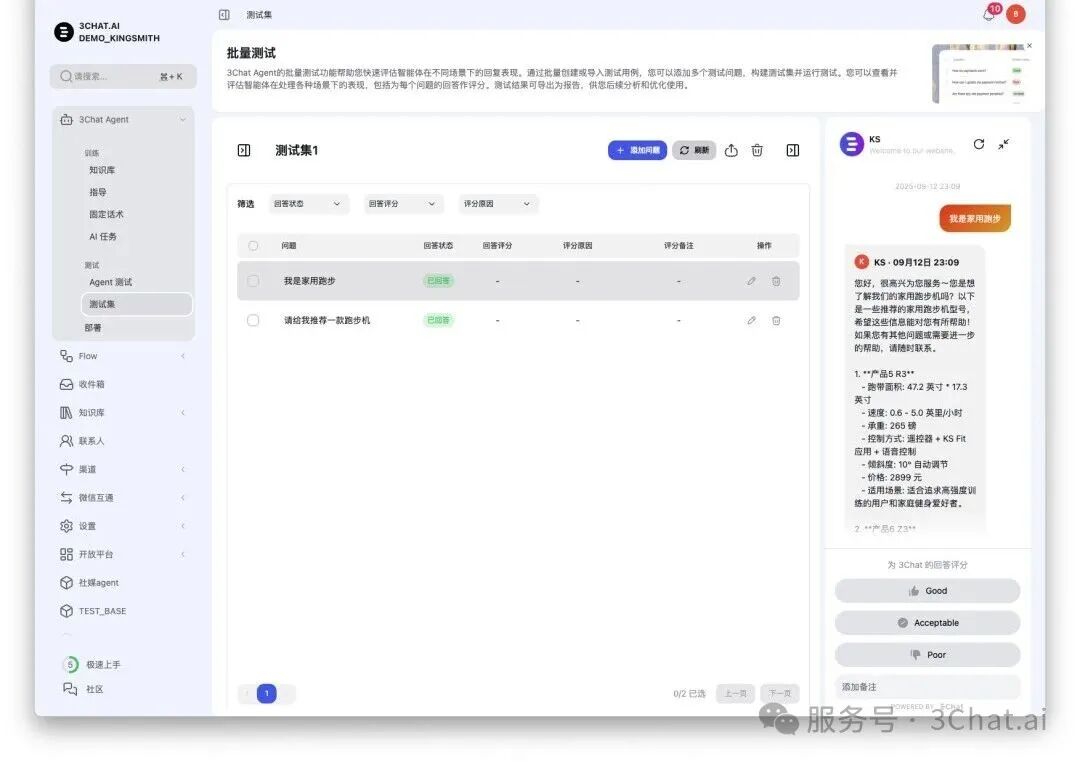The height and width of the screenshot is (762, 1080).
Task: Click the export upload icon
Action: [x=731, y=150]
